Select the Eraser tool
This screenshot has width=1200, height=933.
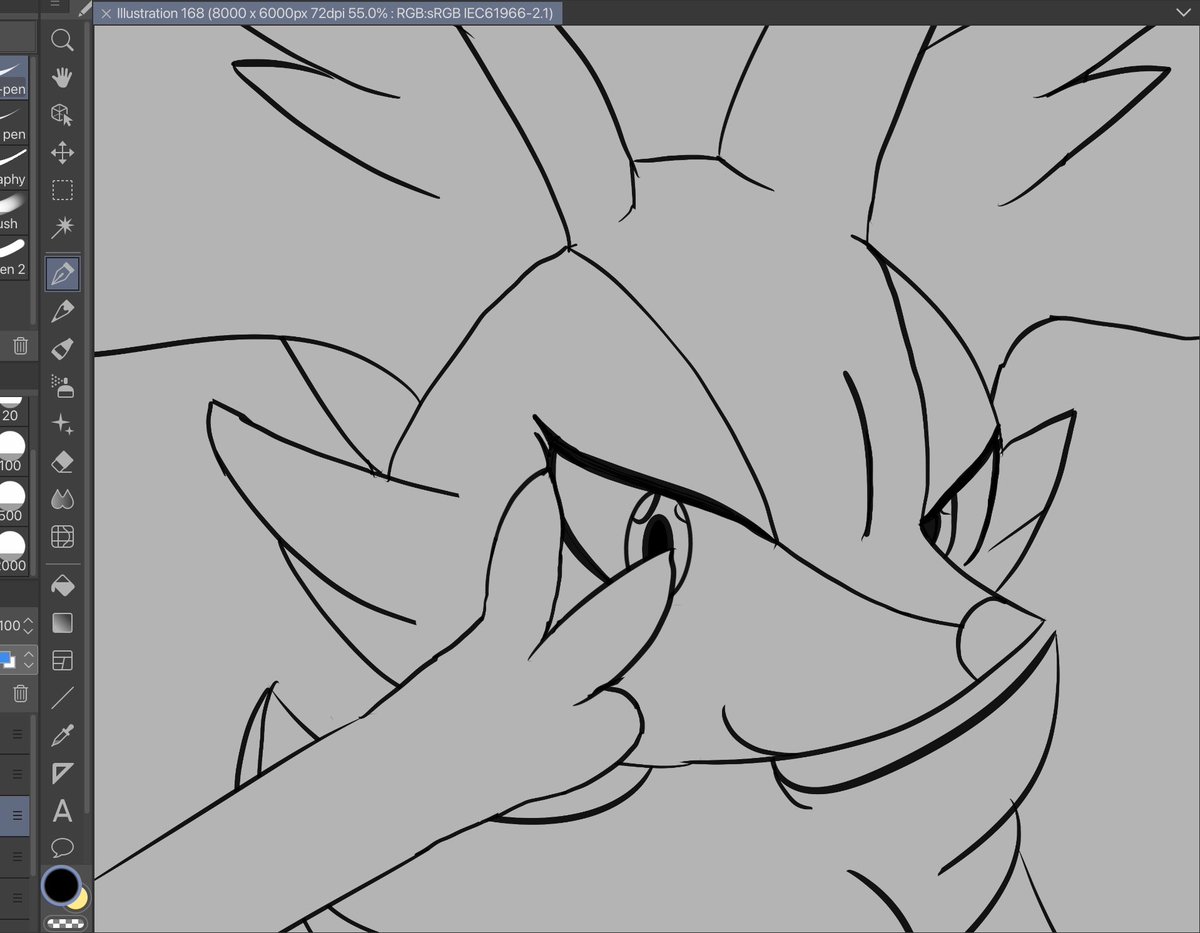tap(62, 461)
